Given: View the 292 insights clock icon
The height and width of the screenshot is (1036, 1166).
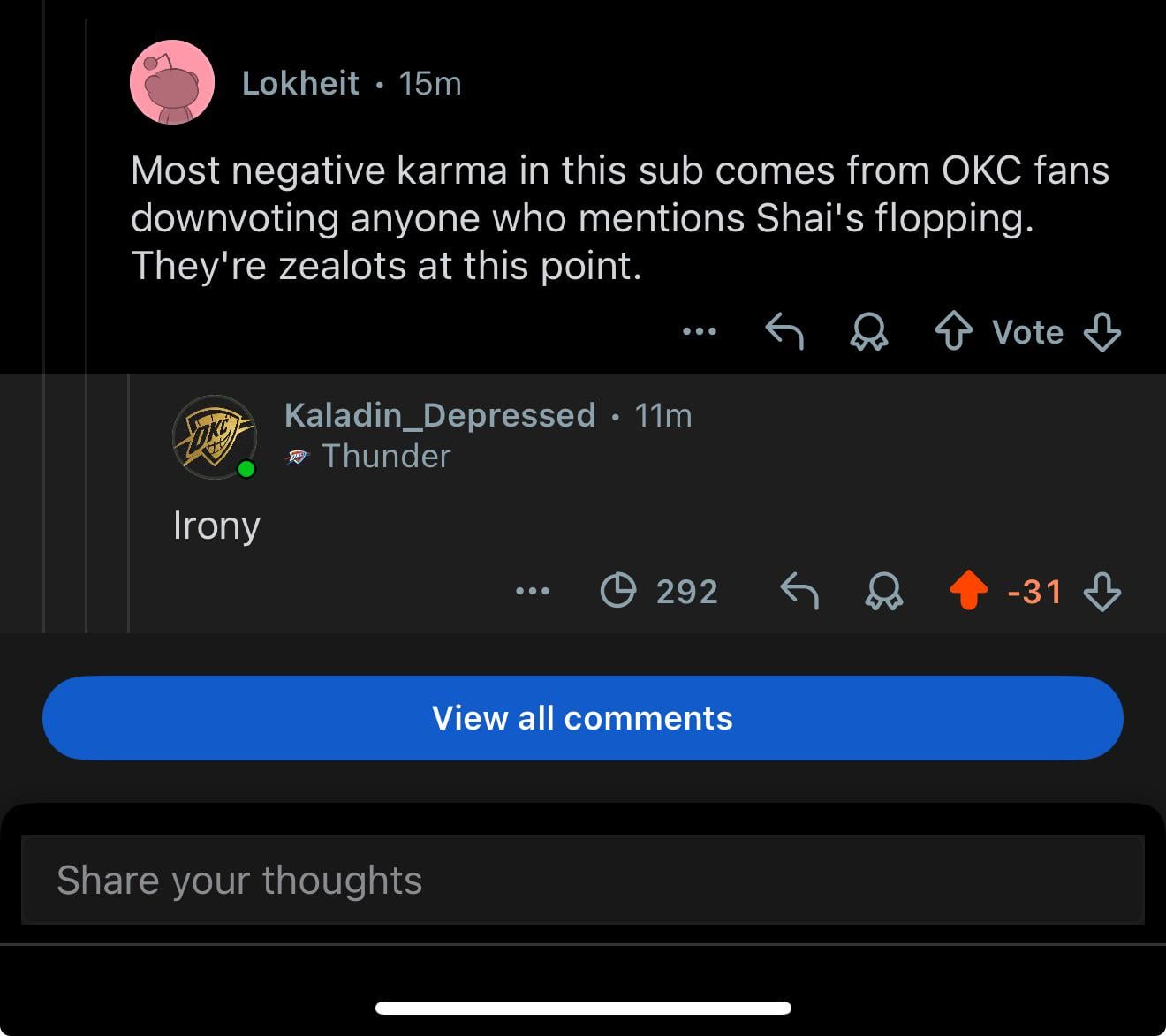Looking at the screenshot, I should tap(617, 591).
